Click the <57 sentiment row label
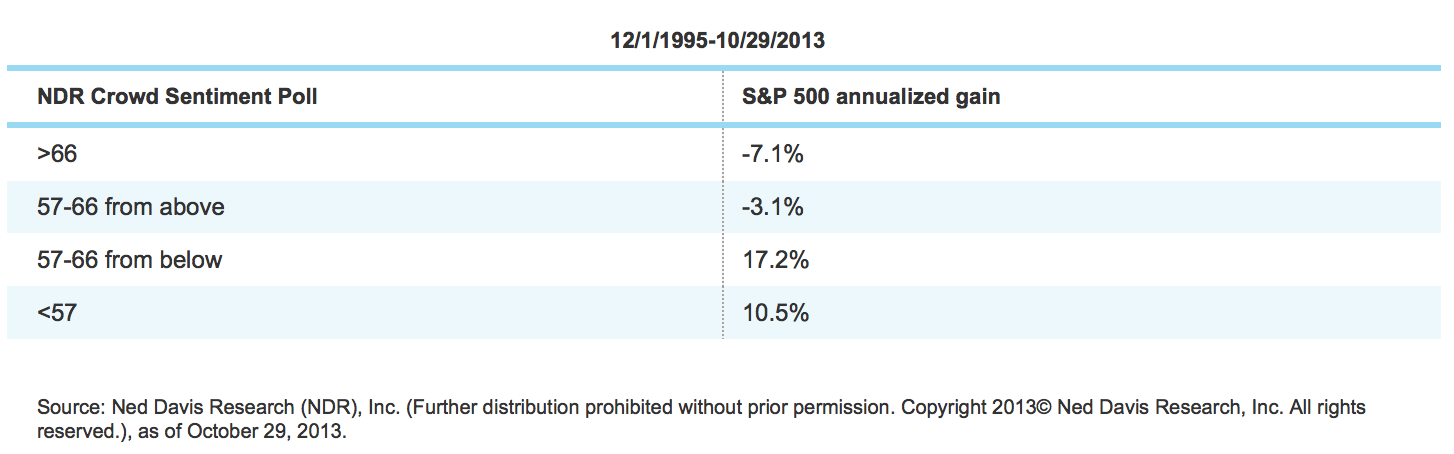1454x454 pixels. point(57,313)
